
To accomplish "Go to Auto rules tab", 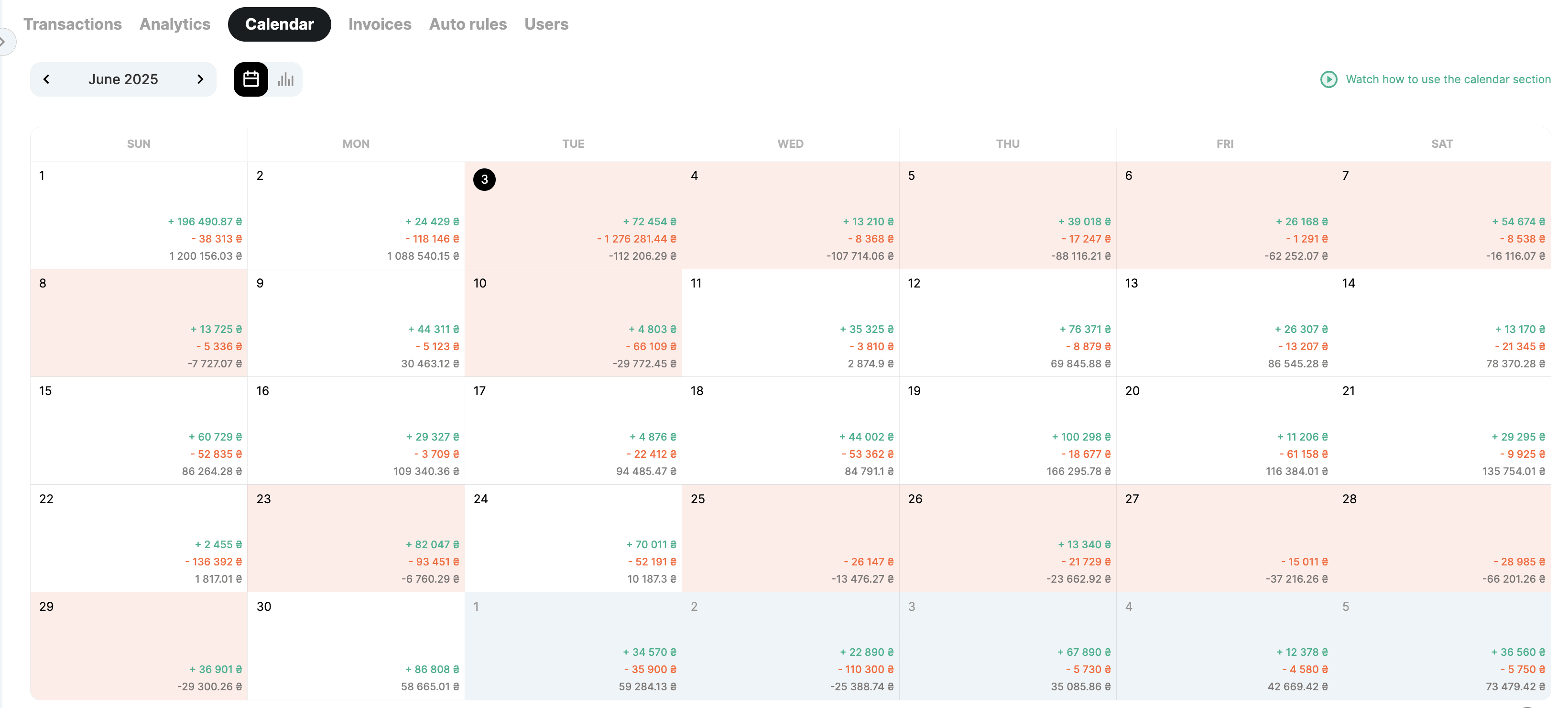I will 468,24.
